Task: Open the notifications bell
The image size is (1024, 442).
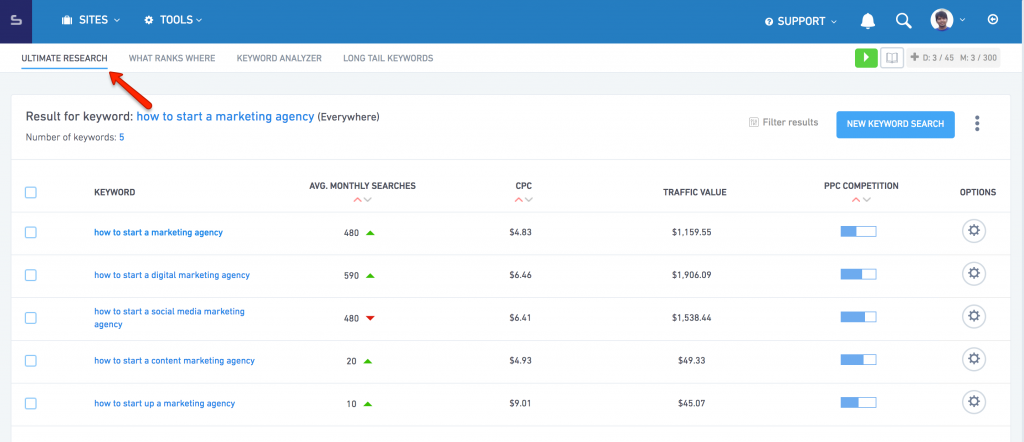Action: 868,21
